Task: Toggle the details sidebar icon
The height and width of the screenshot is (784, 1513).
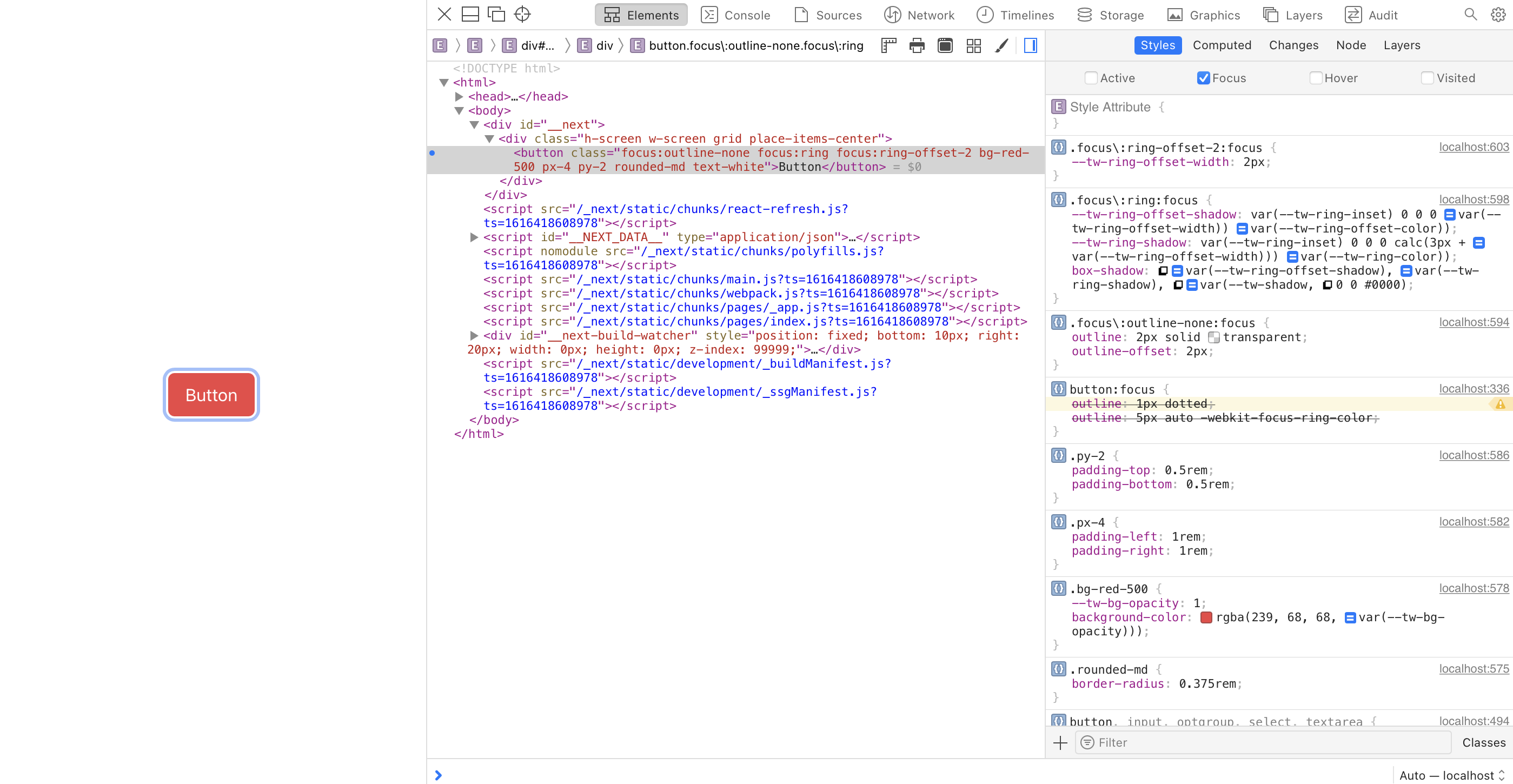Action: coord(1030,45)
